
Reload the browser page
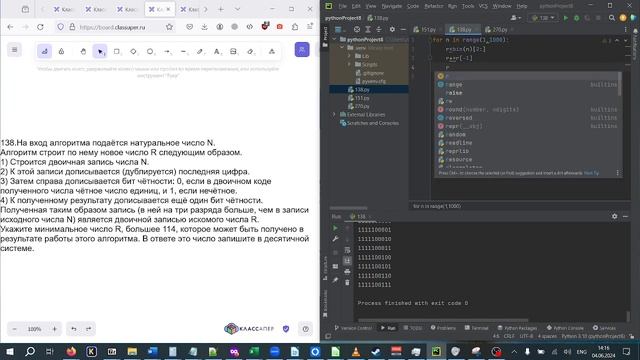coord(40,27)
